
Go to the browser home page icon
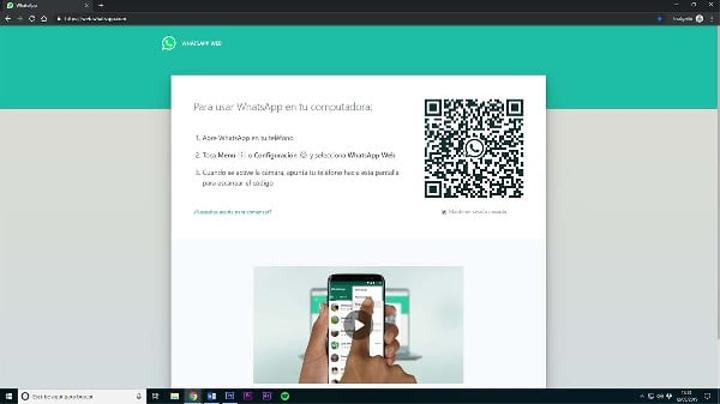tap(44, 18)
